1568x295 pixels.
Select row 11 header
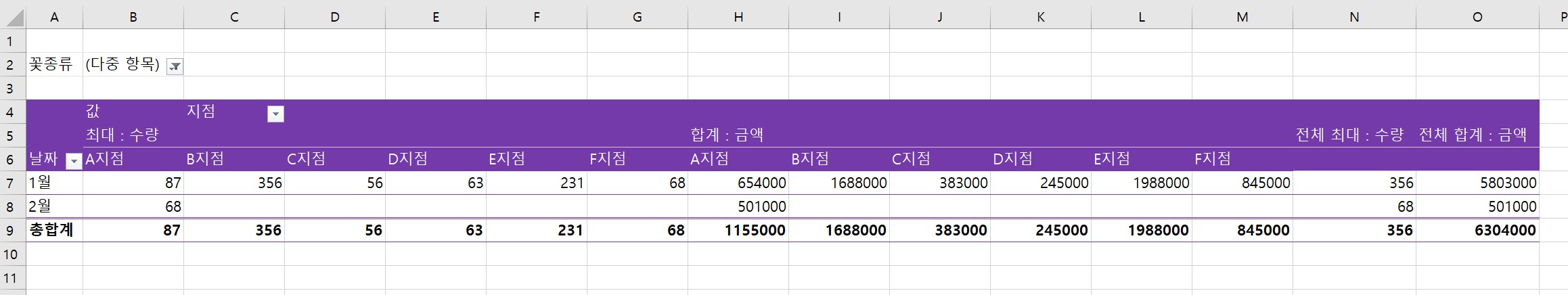12,277
